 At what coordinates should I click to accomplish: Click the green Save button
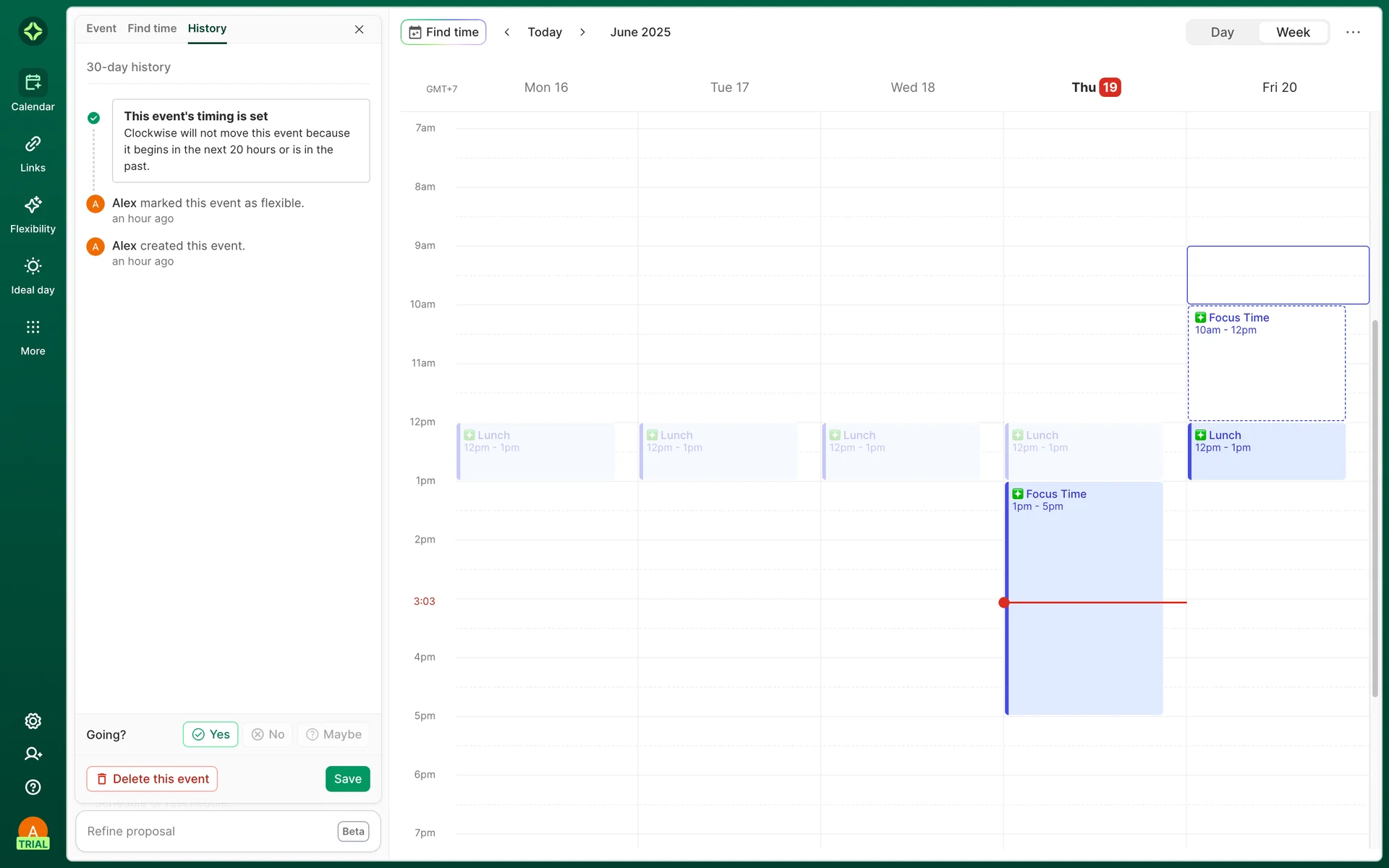click(347, 779)
